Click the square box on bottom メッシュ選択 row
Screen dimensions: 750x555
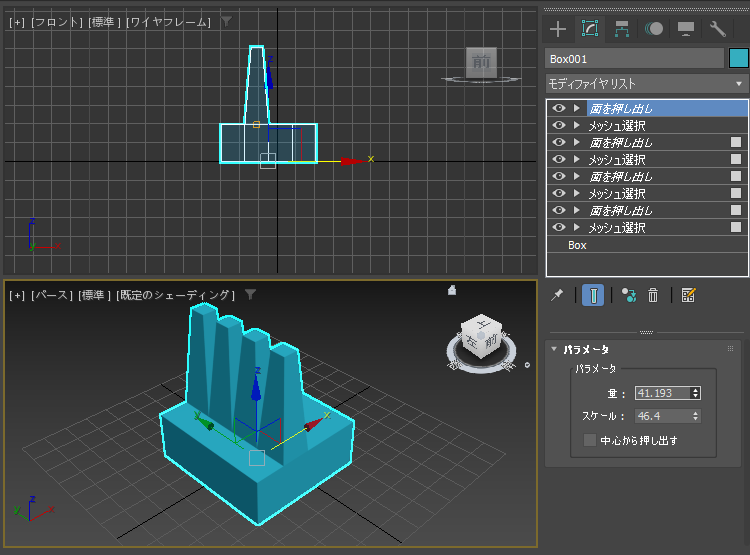[736, 227]
